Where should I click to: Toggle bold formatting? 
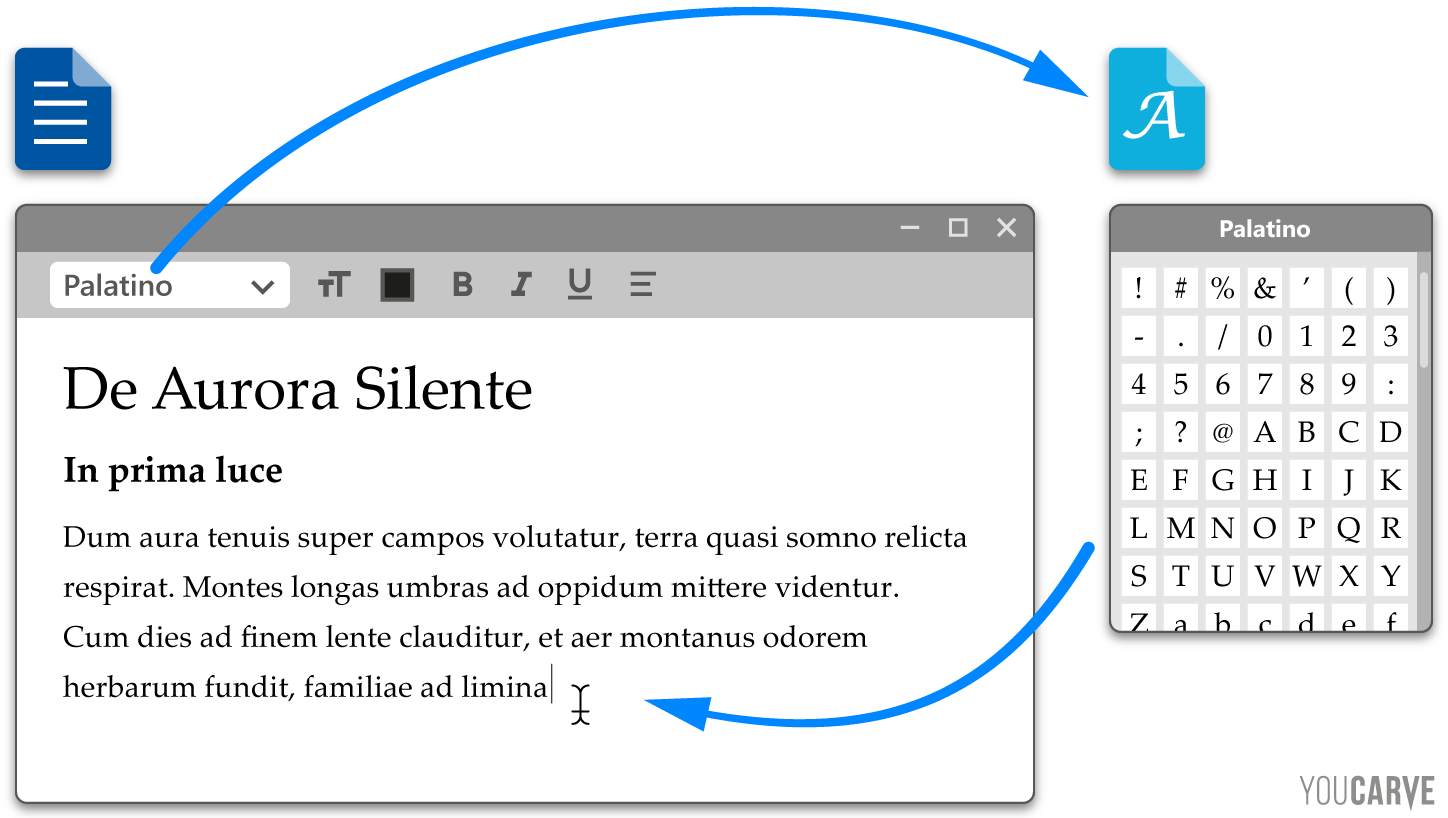tap(461, 284)
